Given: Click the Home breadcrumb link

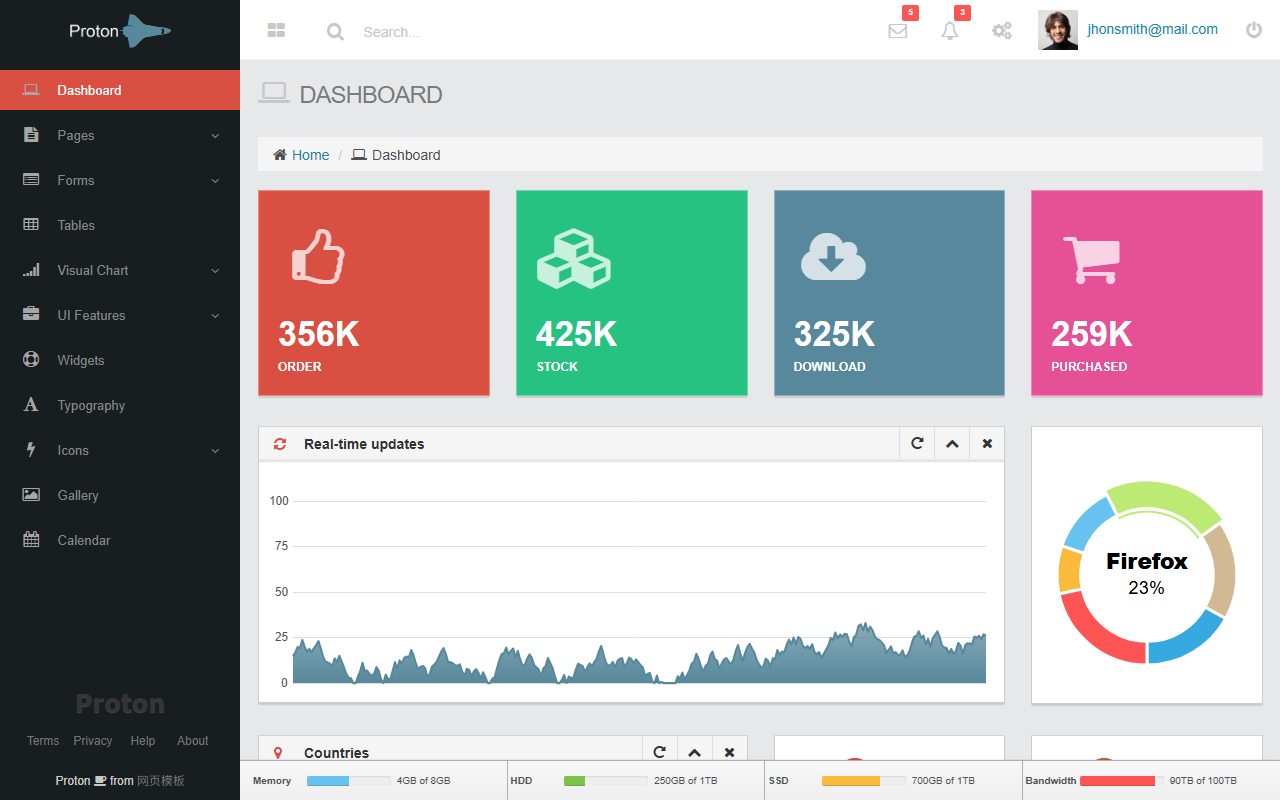Looking at the screenshot, I should pyautogui.click(x=310, y=155).
